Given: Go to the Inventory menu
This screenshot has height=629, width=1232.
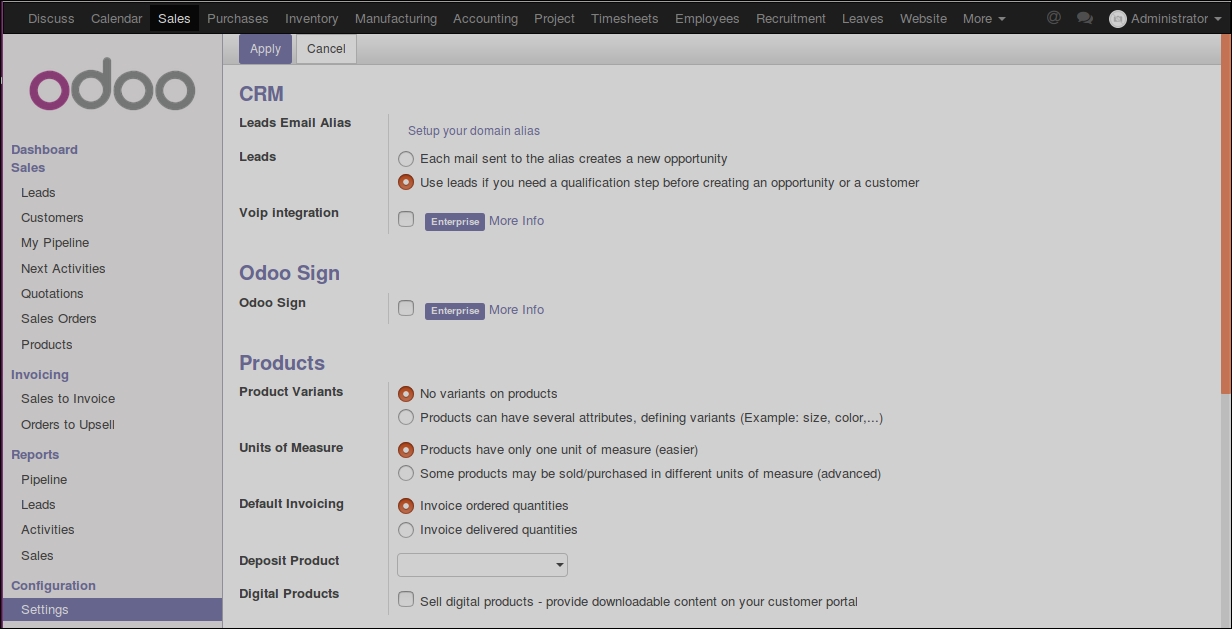Looking at the screenshot, I should pyautogui.click(x=312, y=18).
